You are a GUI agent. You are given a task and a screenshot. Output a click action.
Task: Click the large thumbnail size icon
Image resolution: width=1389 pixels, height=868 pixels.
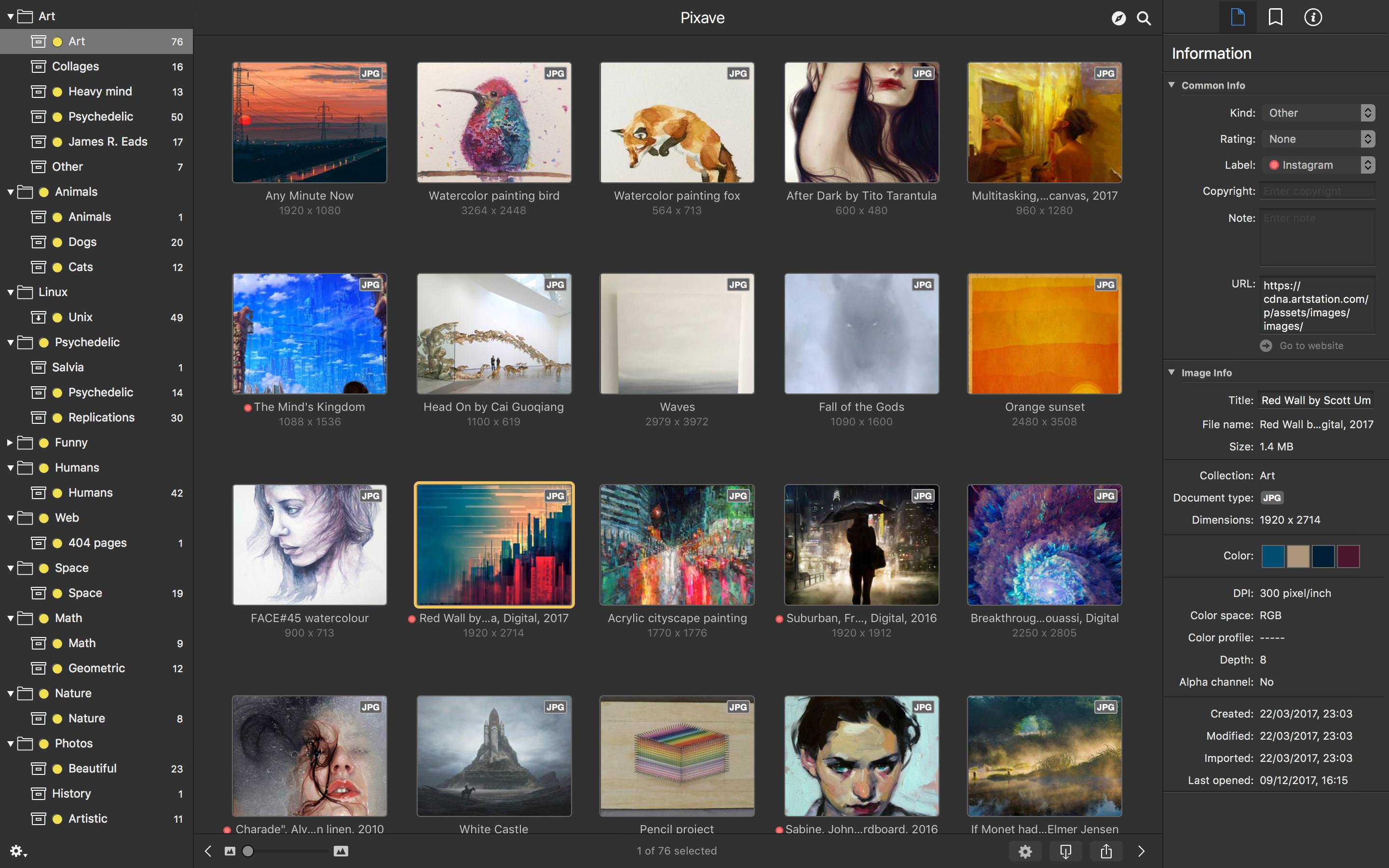click(341, 851)
